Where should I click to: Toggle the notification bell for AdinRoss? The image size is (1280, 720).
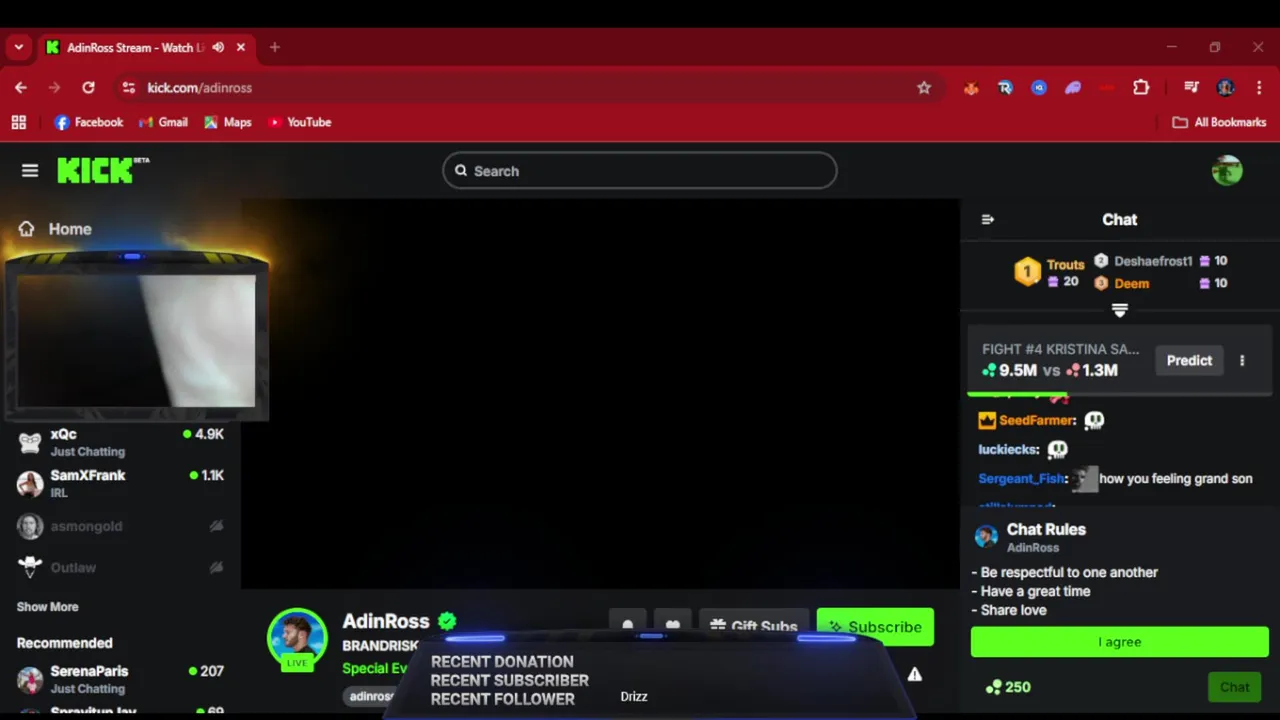[627, 627]
